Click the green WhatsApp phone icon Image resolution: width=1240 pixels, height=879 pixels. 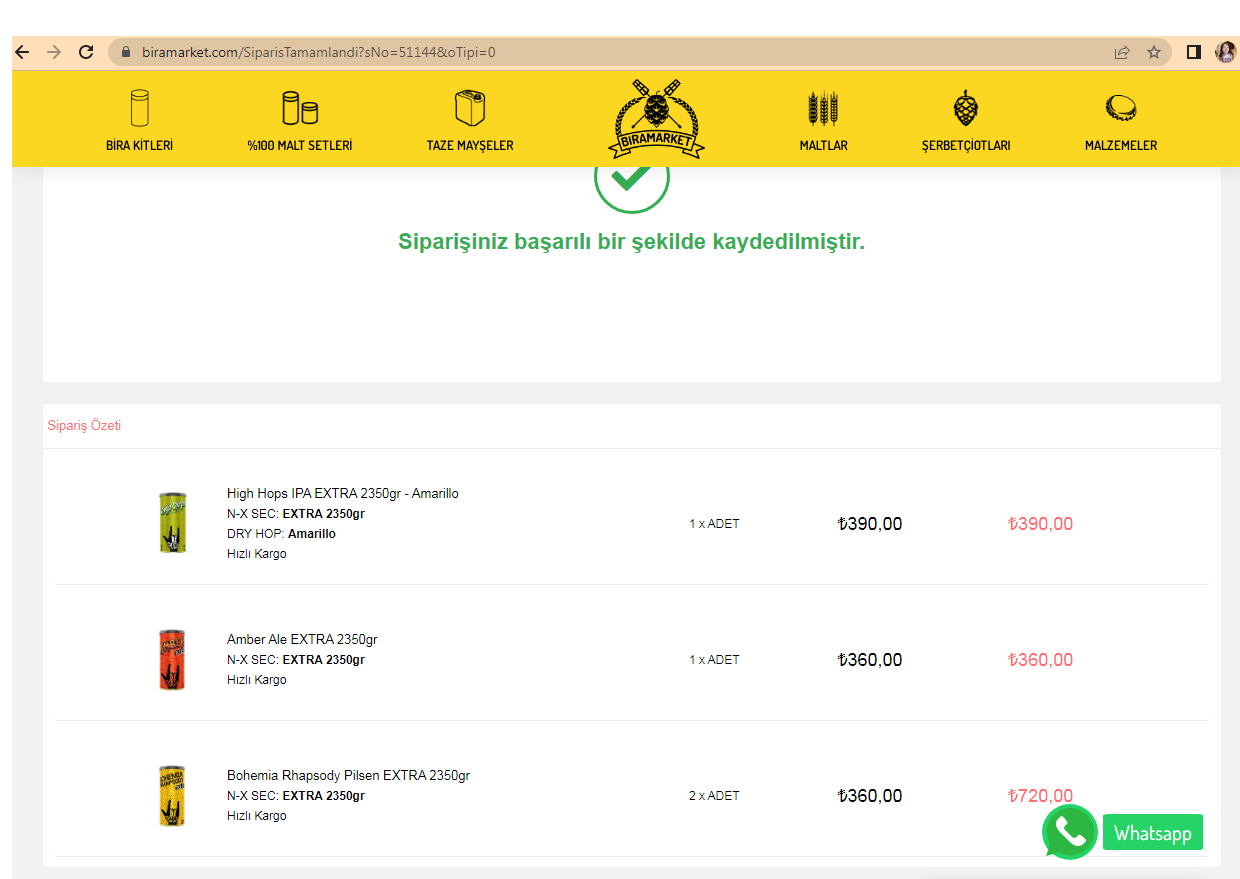[x=1069, y=832]
